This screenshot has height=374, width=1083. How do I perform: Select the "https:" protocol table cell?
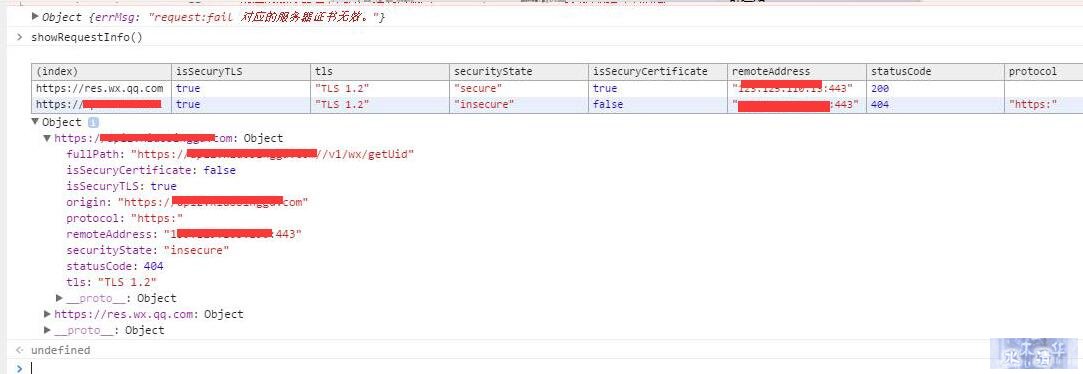point(1044,104)
